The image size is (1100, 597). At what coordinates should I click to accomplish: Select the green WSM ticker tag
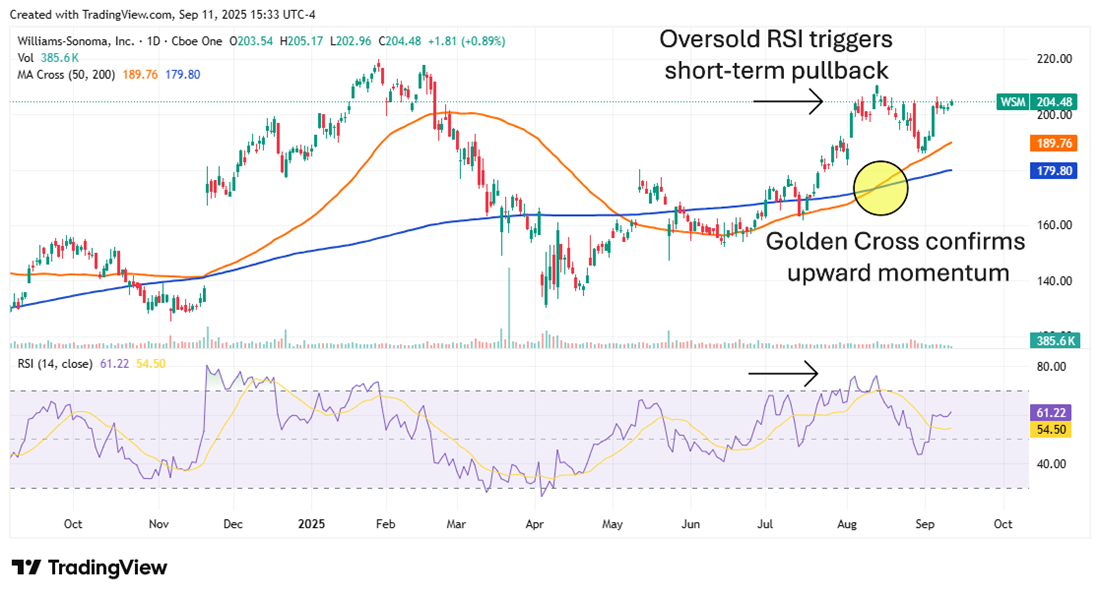click(x=1014, y=101)
